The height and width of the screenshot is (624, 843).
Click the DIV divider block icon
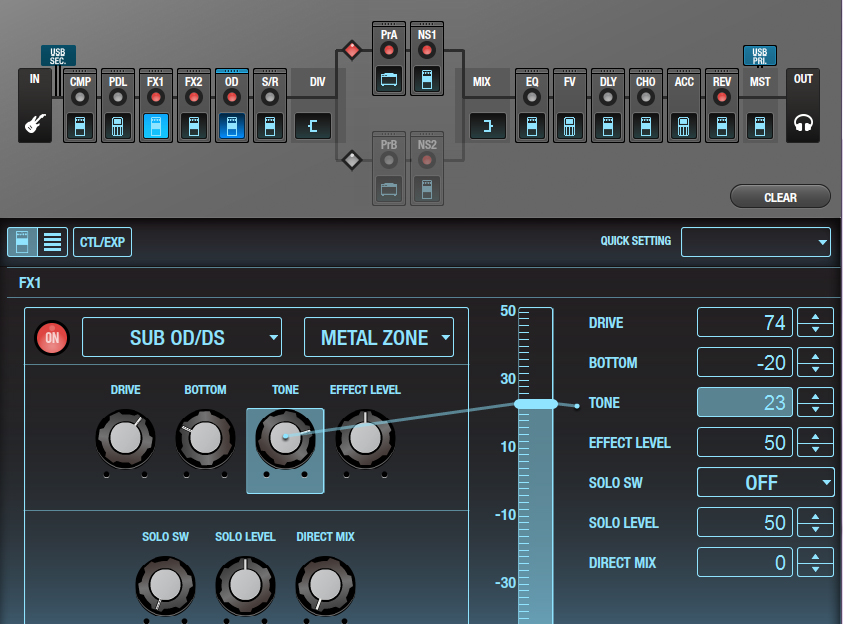coord(312,126)
